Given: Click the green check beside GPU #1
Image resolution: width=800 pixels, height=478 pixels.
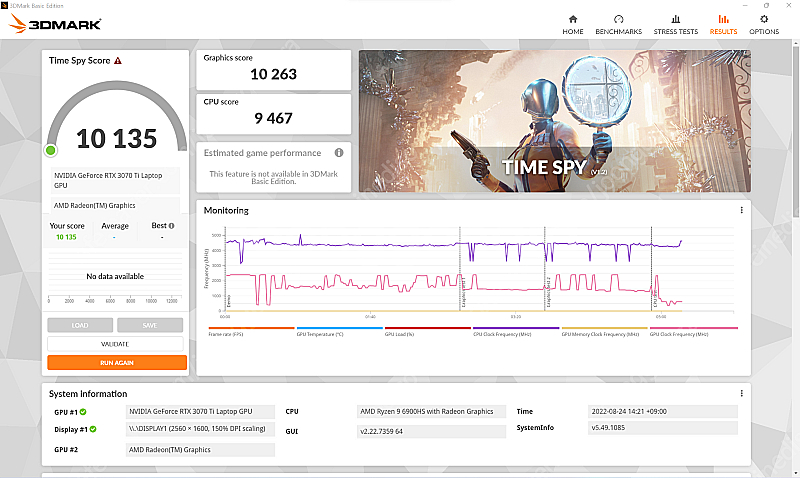Looking at the screenshot, I should (x=83, y=412).
